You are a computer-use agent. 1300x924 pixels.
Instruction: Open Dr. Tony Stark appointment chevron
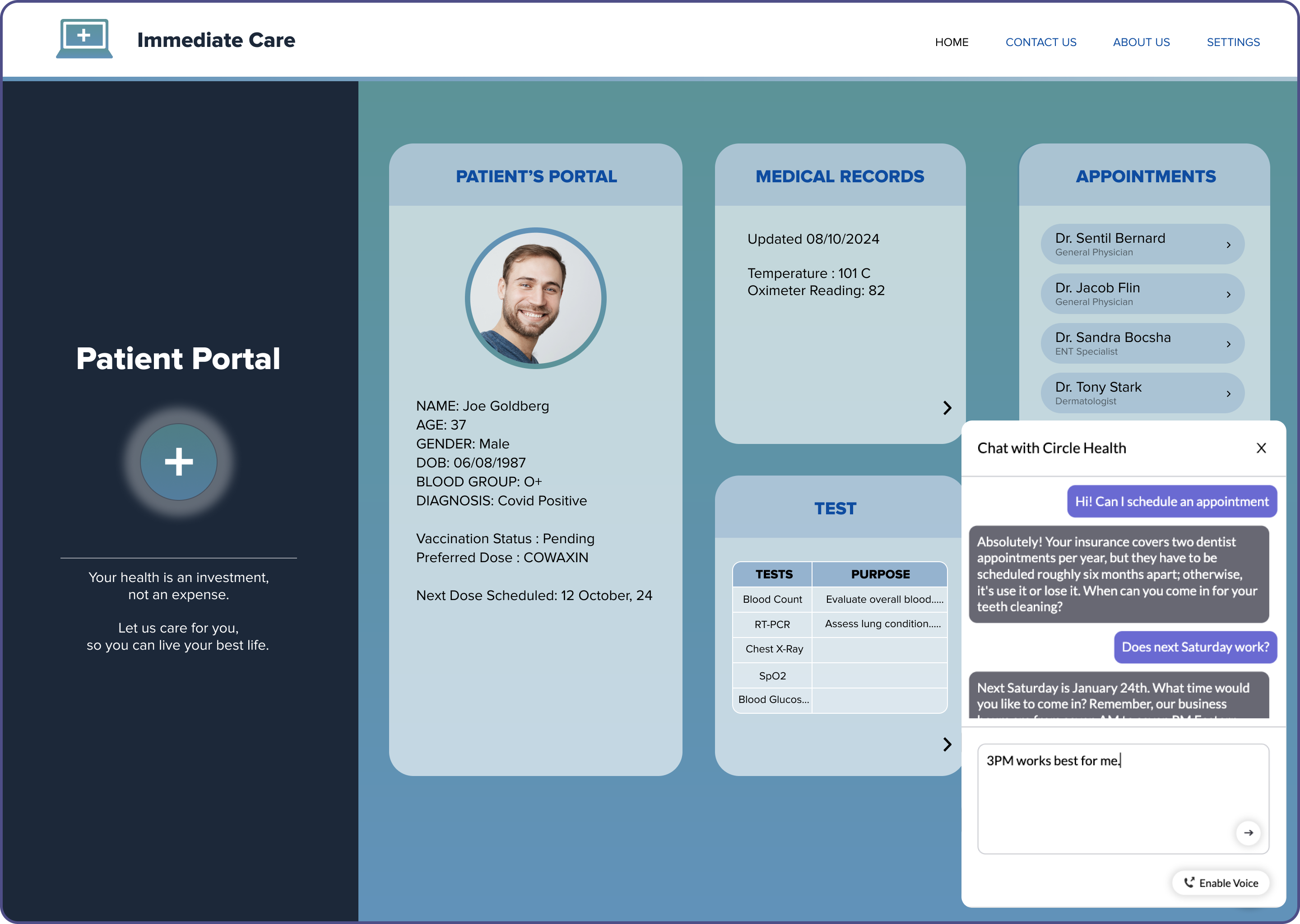click(x=1228, y=394)
